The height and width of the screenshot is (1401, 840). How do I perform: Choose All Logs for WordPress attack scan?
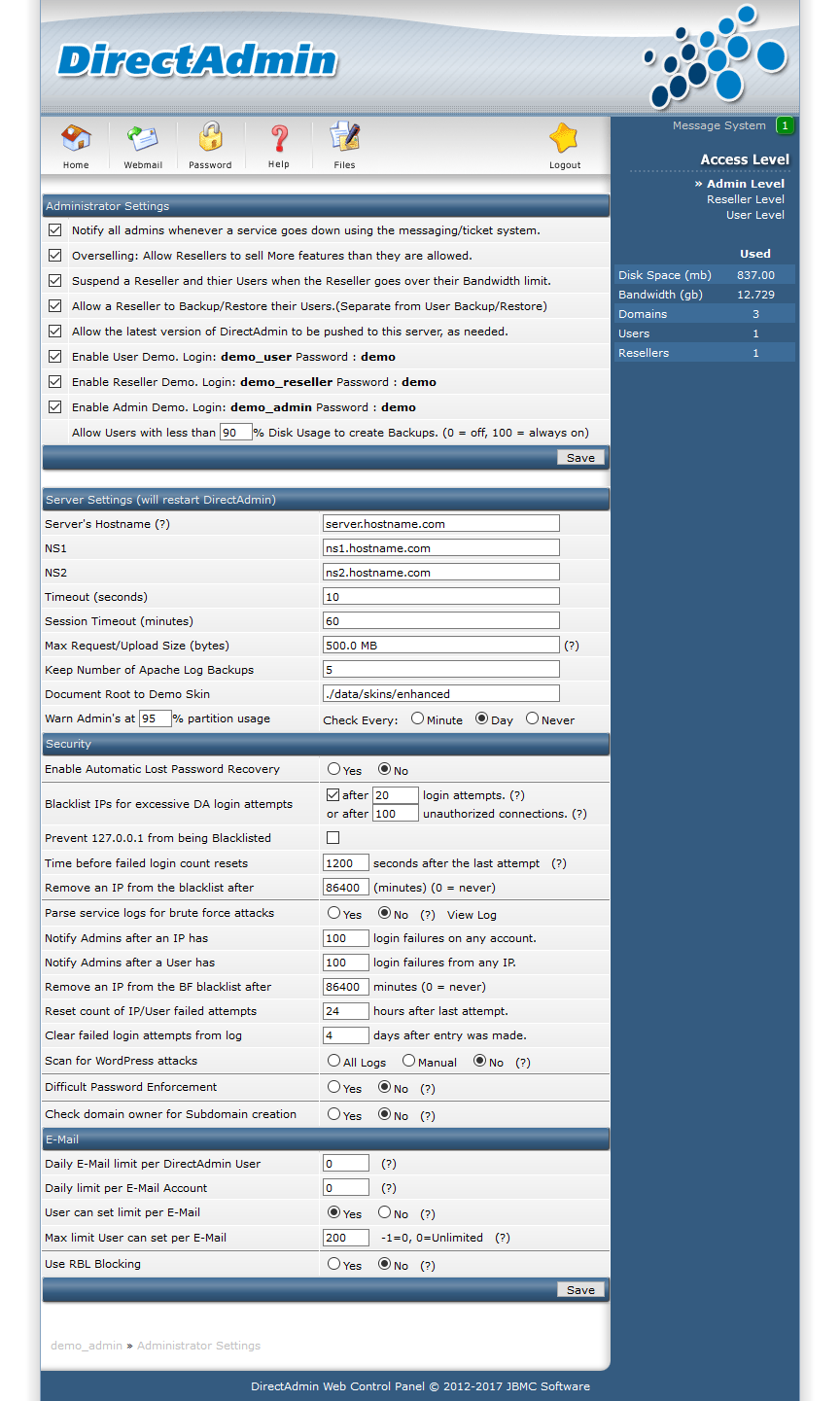(333, 1061)
